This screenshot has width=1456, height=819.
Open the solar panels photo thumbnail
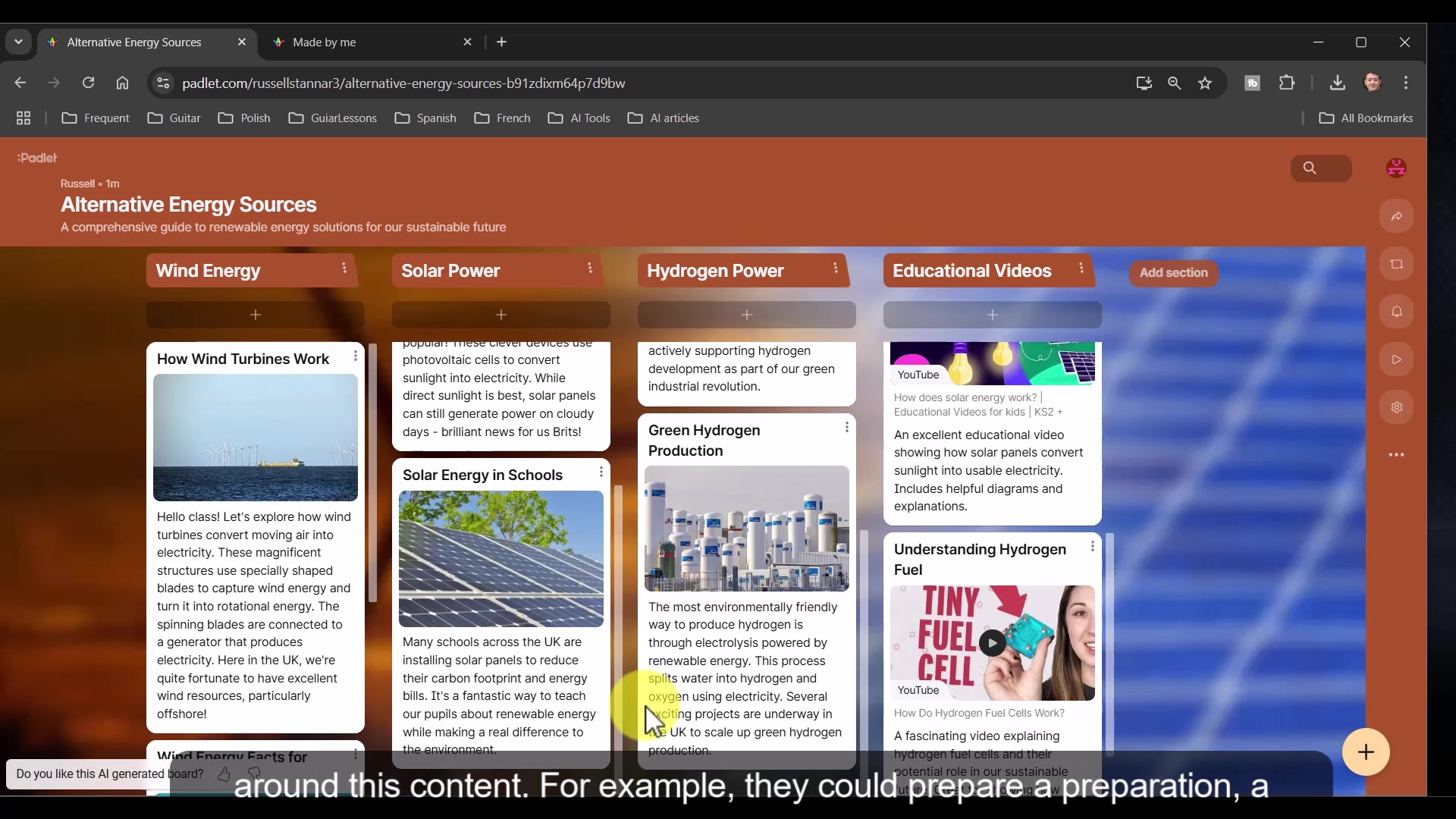[x=501, y=559]
